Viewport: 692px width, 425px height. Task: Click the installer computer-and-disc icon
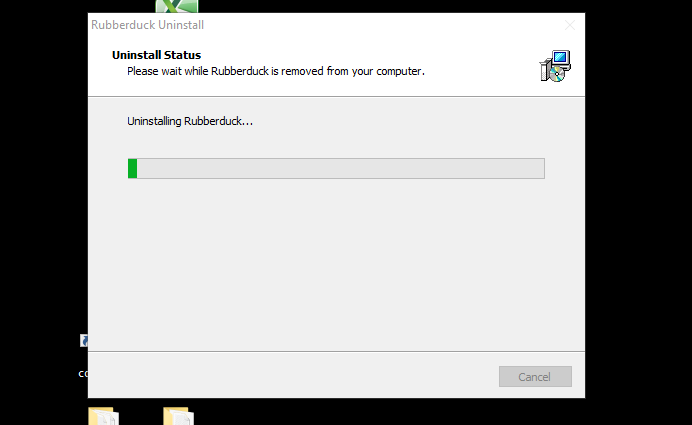[555, 66]
